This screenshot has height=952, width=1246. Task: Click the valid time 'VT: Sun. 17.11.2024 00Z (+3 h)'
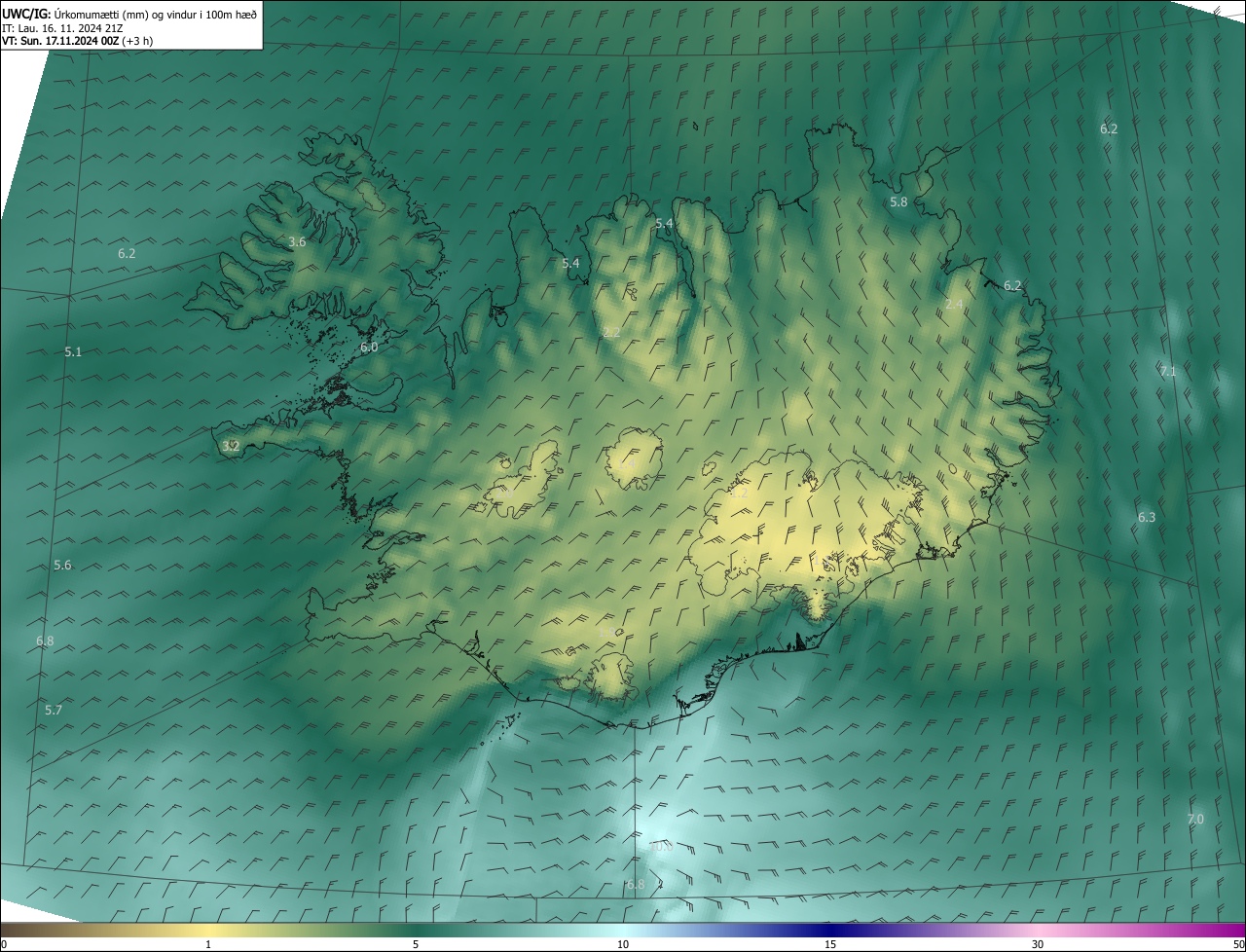click(78, 41)
